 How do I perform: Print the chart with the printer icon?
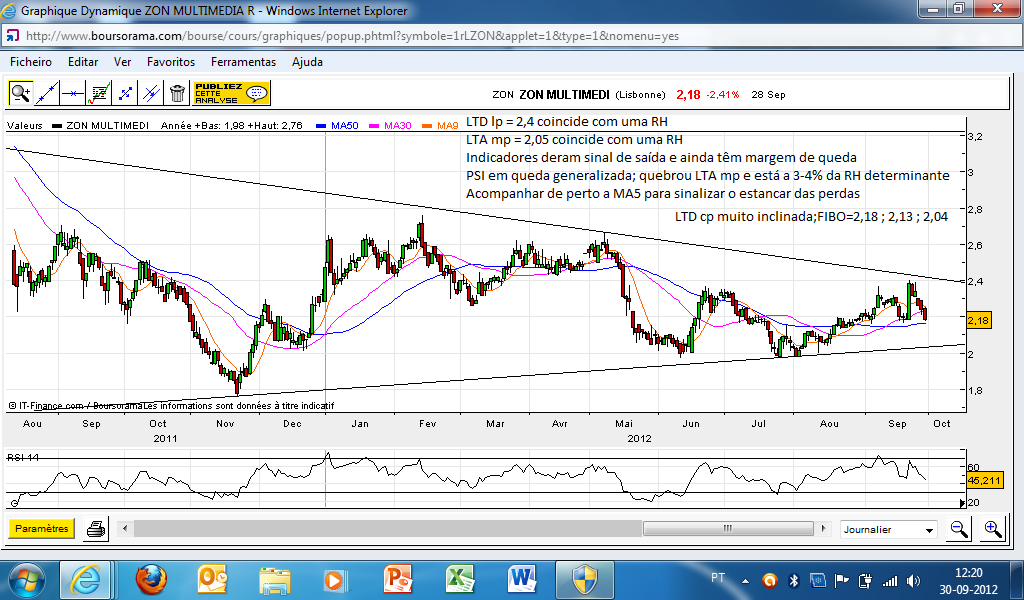96,528
